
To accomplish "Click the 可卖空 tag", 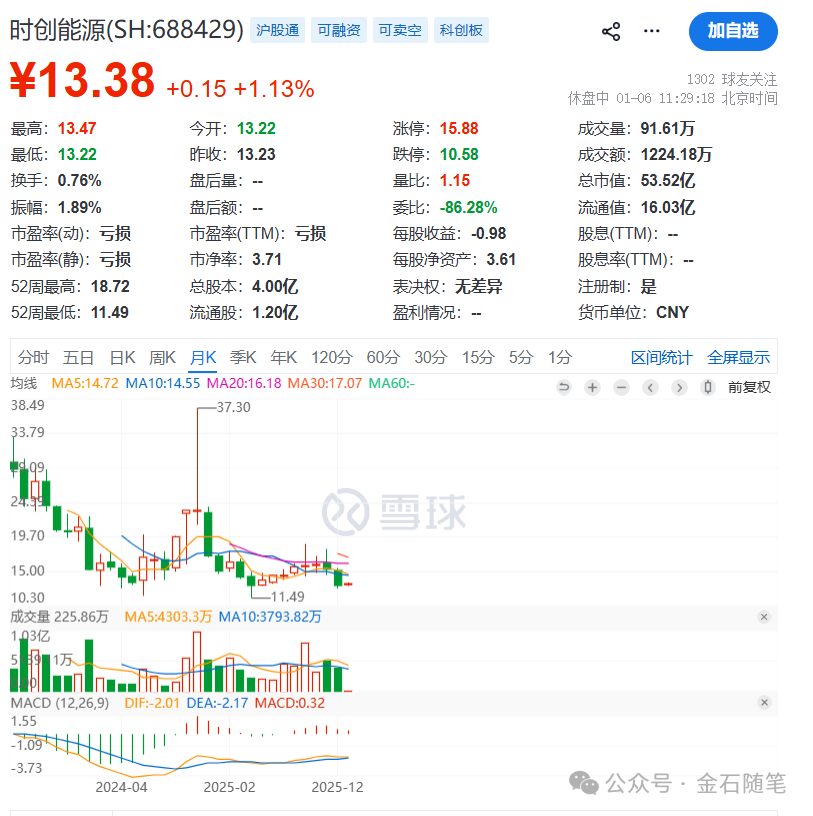I will point(400,30).
